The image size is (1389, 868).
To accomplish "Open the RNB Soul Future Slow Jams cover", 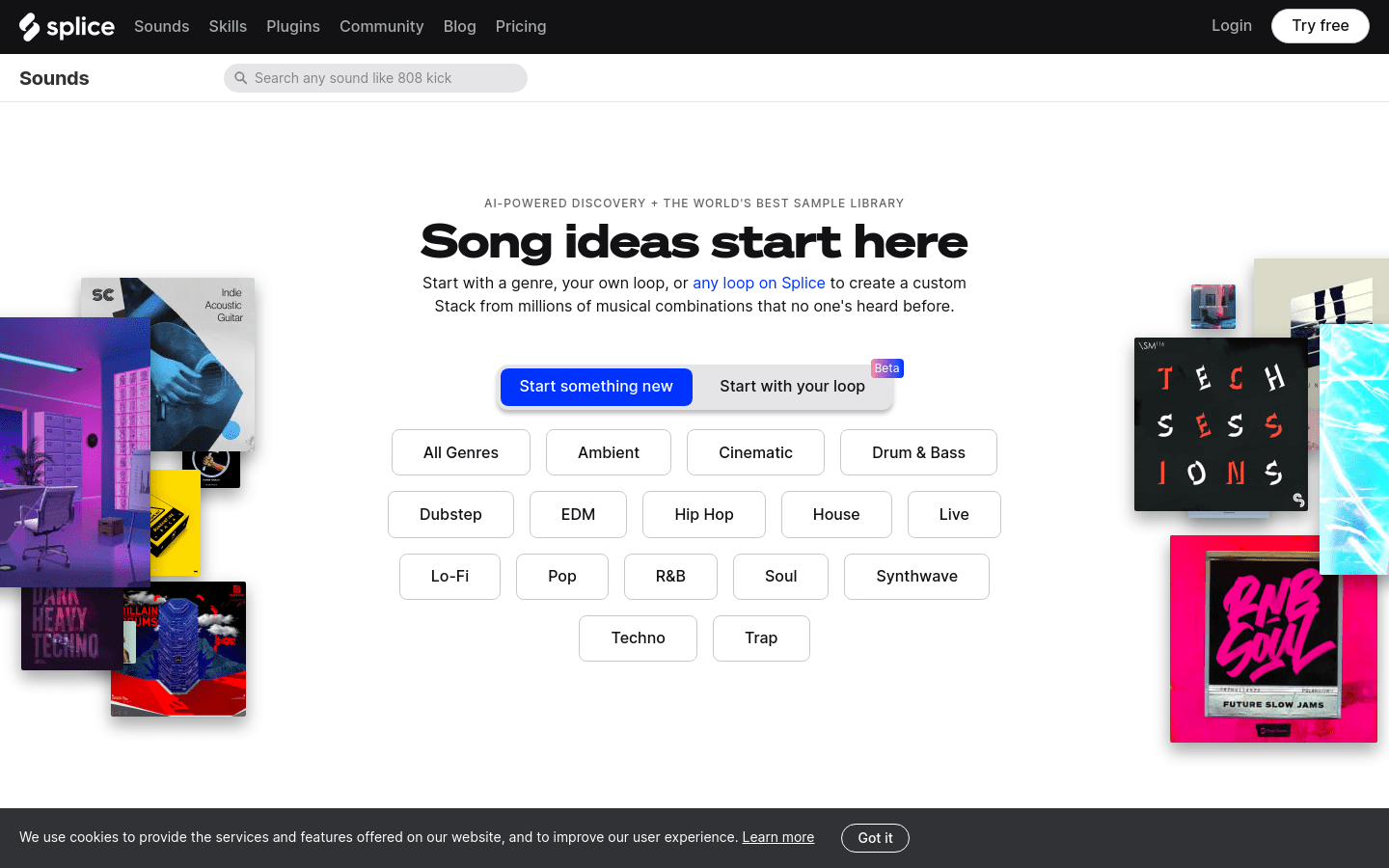I will click(1273, 638).
